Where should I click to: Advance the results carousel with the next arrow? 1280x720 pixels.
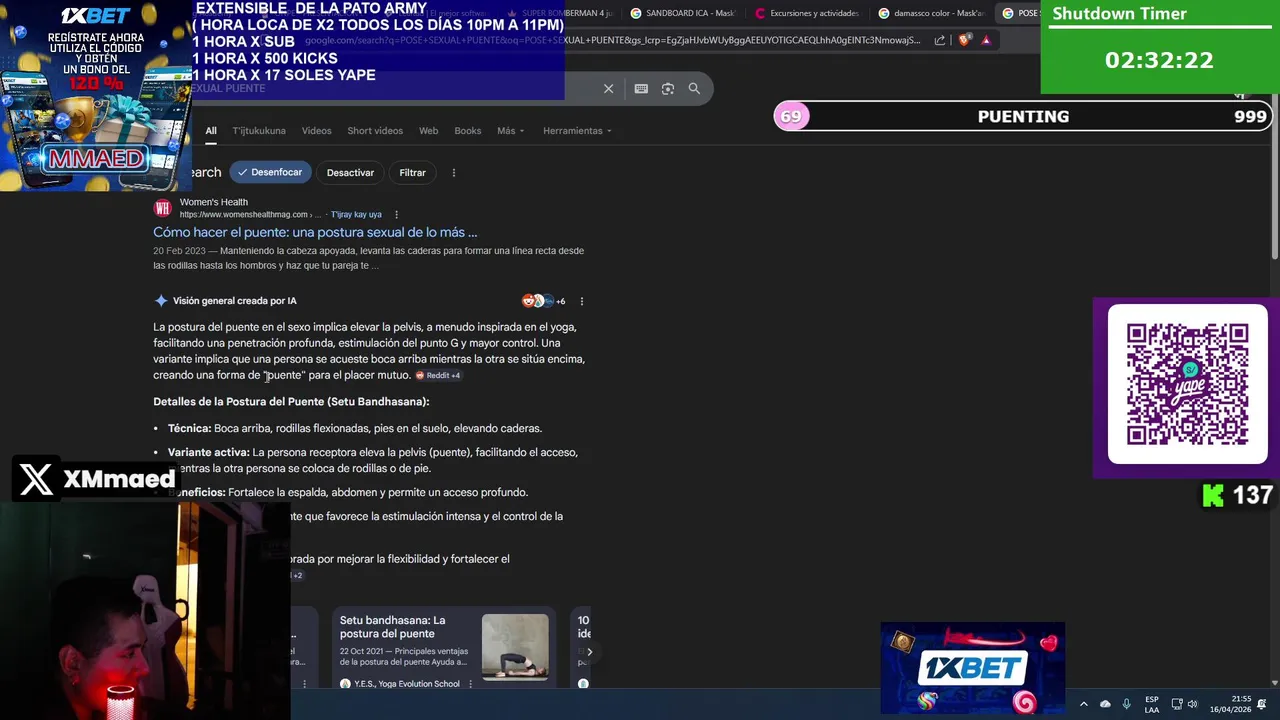(589, 652)
